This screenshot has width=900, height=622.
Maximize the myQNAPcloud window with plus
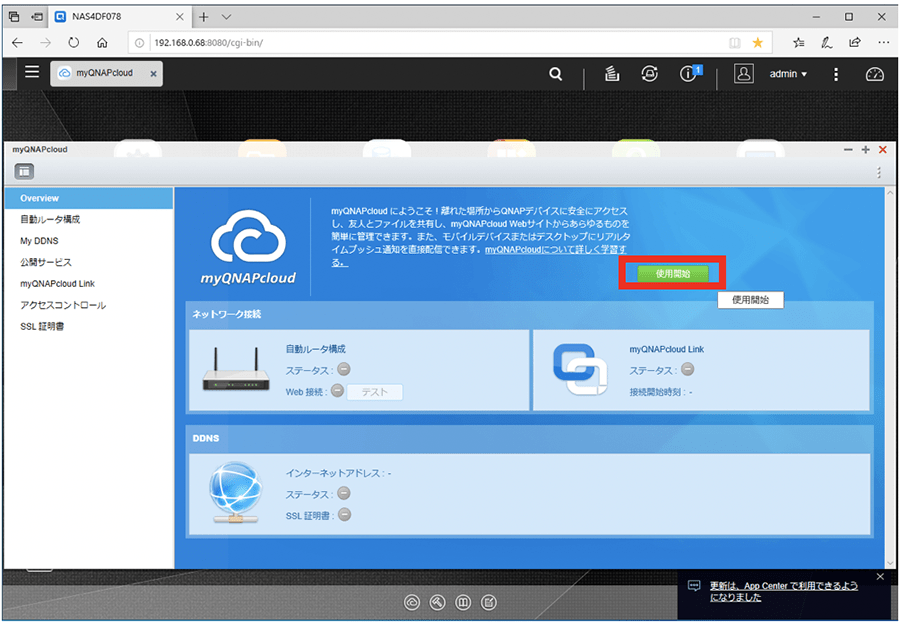(x=866, y=150)
